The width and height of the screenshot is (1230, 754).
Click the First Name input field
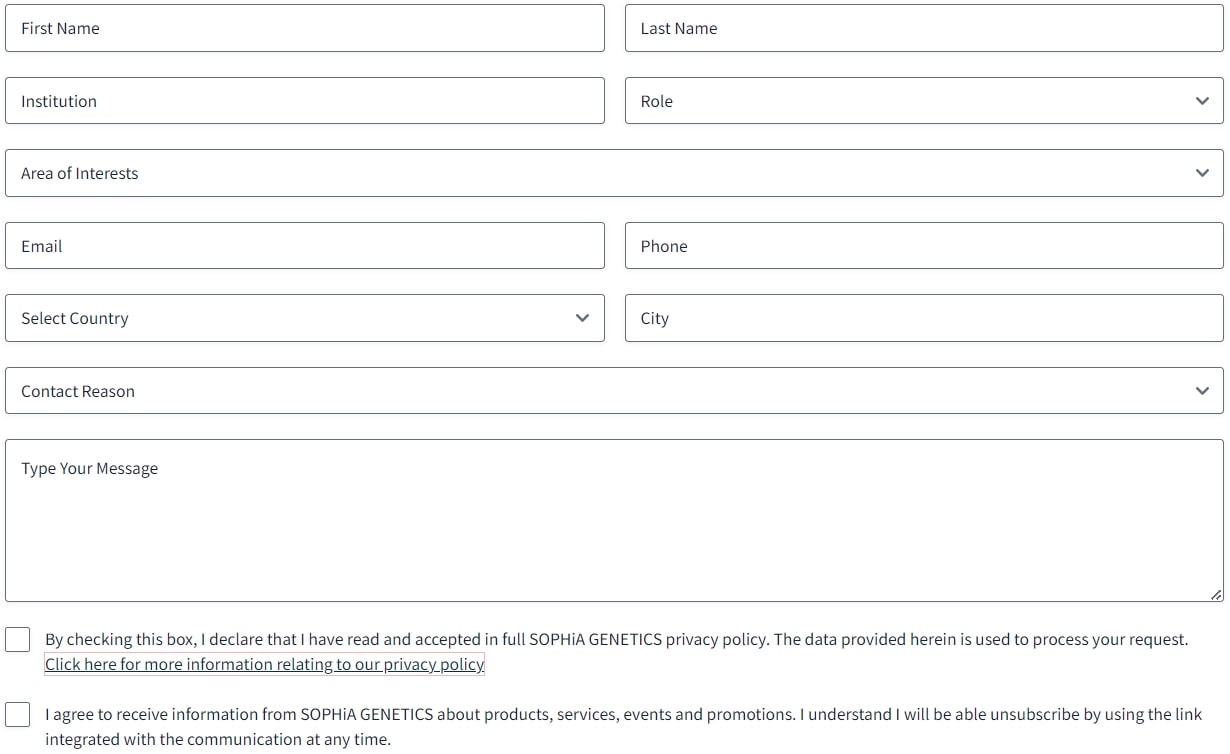pos(304,28)
